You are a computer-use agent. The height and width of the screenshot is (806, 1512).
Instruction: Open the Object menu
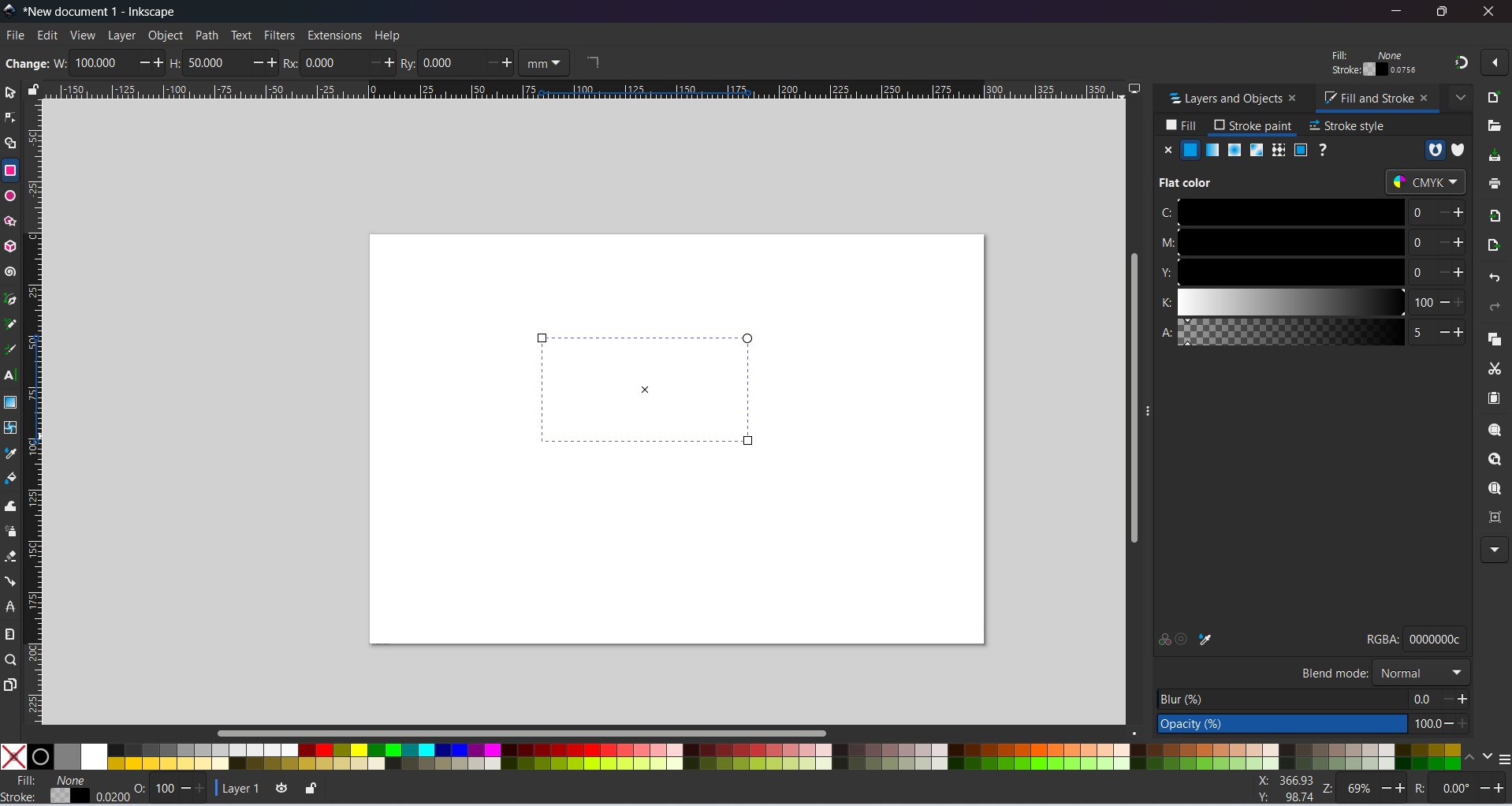pyautogui.click(x=166, y=35)
